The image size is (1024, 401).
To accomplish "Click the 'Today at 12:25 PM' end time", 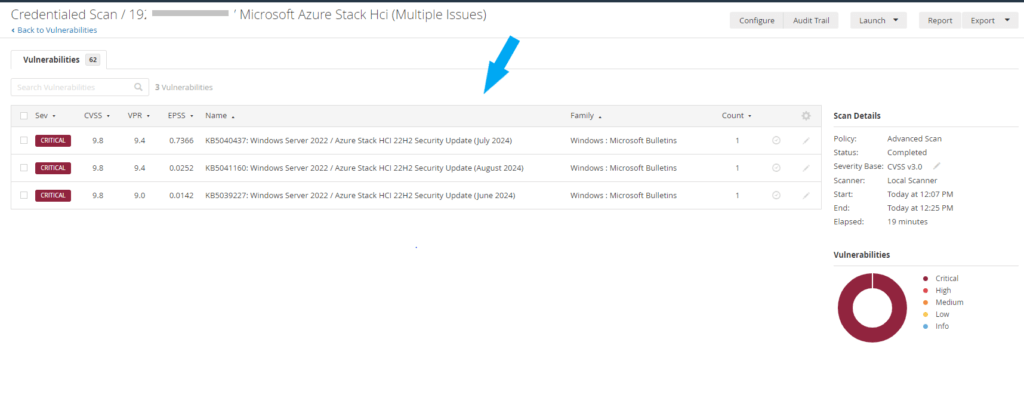I will [920, 208].
